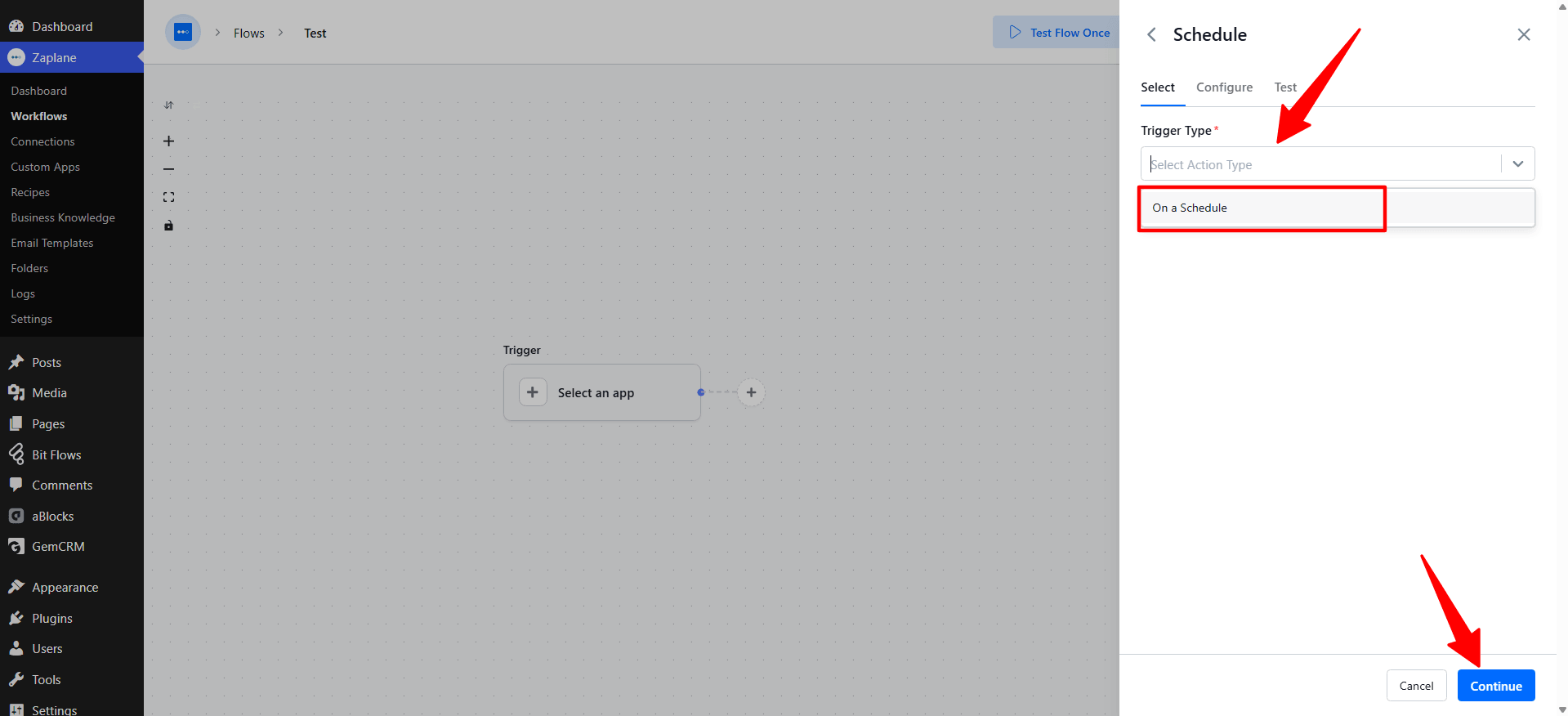Open Flows in the breadcrumb
This screenshot has height=716, width=1568.
tap(249, 34)
